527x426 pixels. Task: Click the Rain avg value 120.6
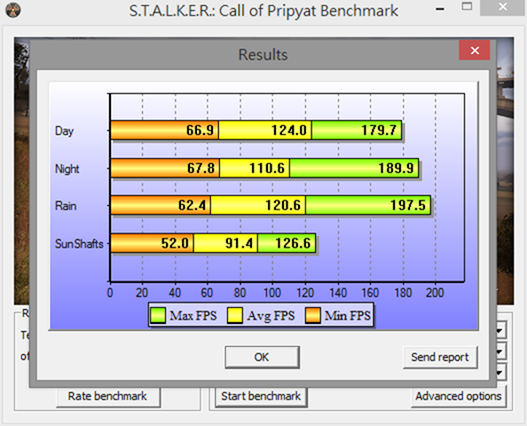click(x=283, y=205)
